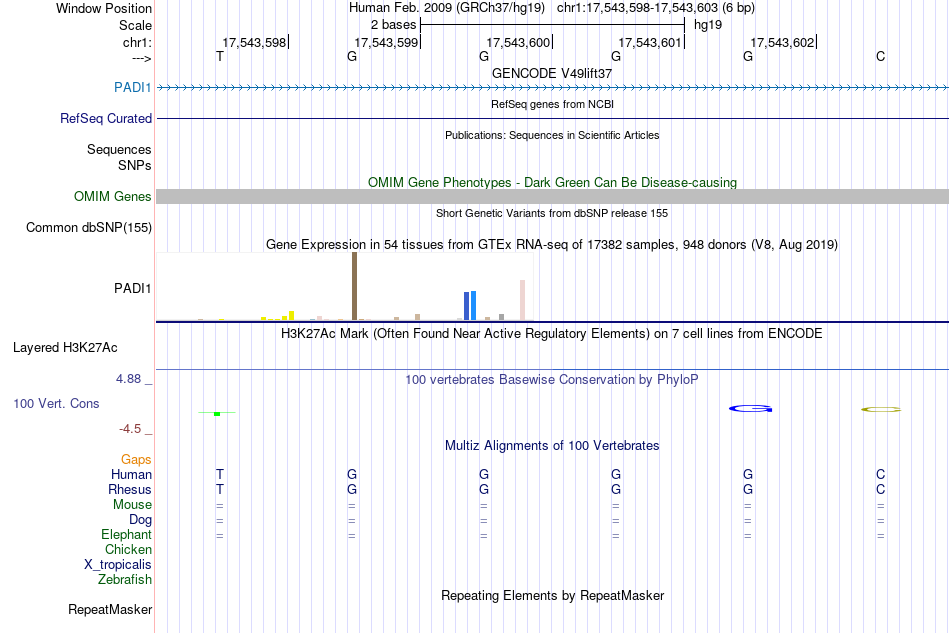
Task: Open the RefSeq Curated track label
Action: pyautogui.click(x=105, y=118)
